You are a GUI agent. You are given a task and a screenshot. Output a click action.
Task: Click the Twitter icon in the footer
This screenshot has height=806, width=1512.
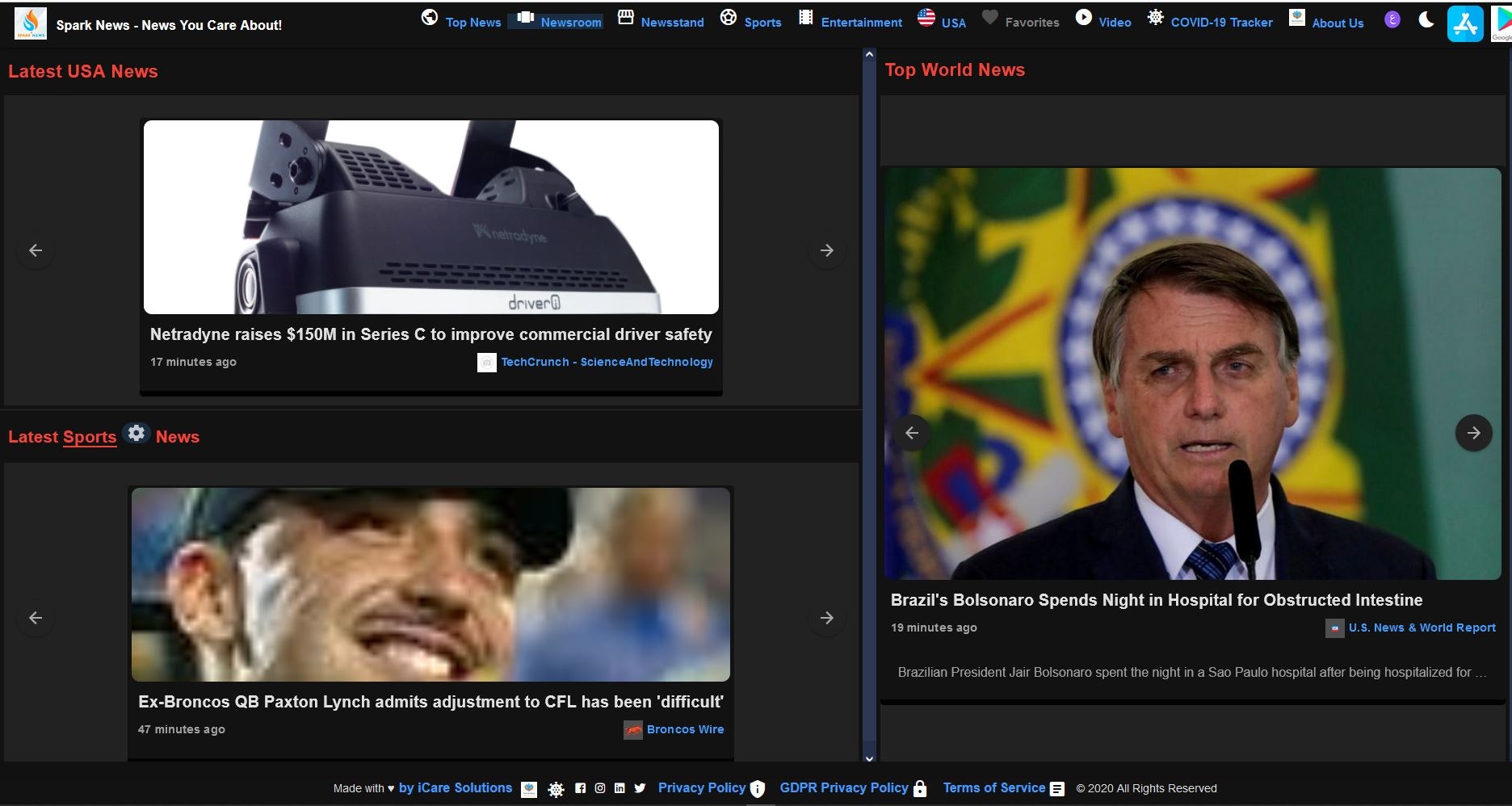(x=640, y=788)
